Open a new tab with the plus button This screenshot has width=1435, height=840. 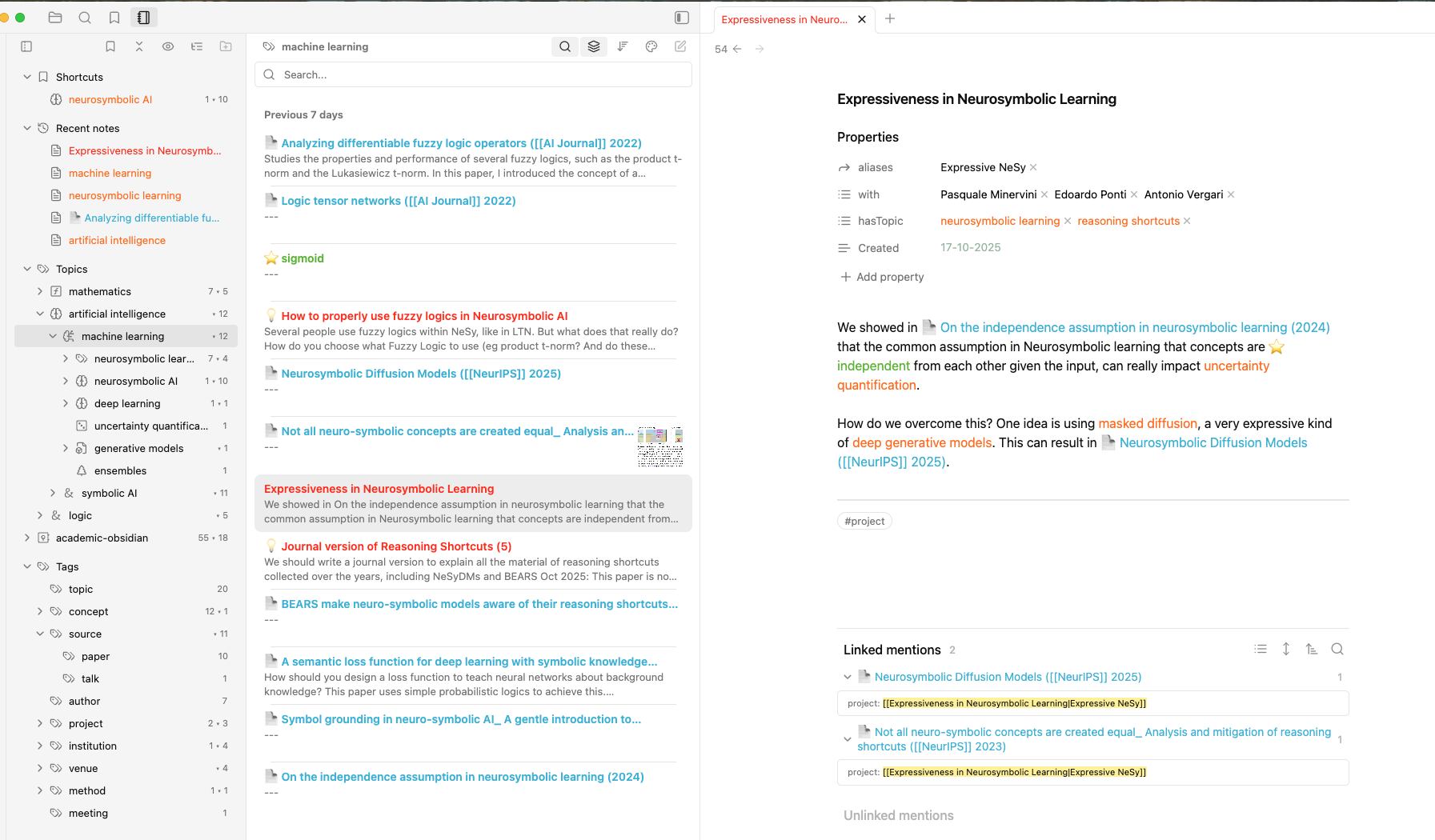[x=890, y=18]
